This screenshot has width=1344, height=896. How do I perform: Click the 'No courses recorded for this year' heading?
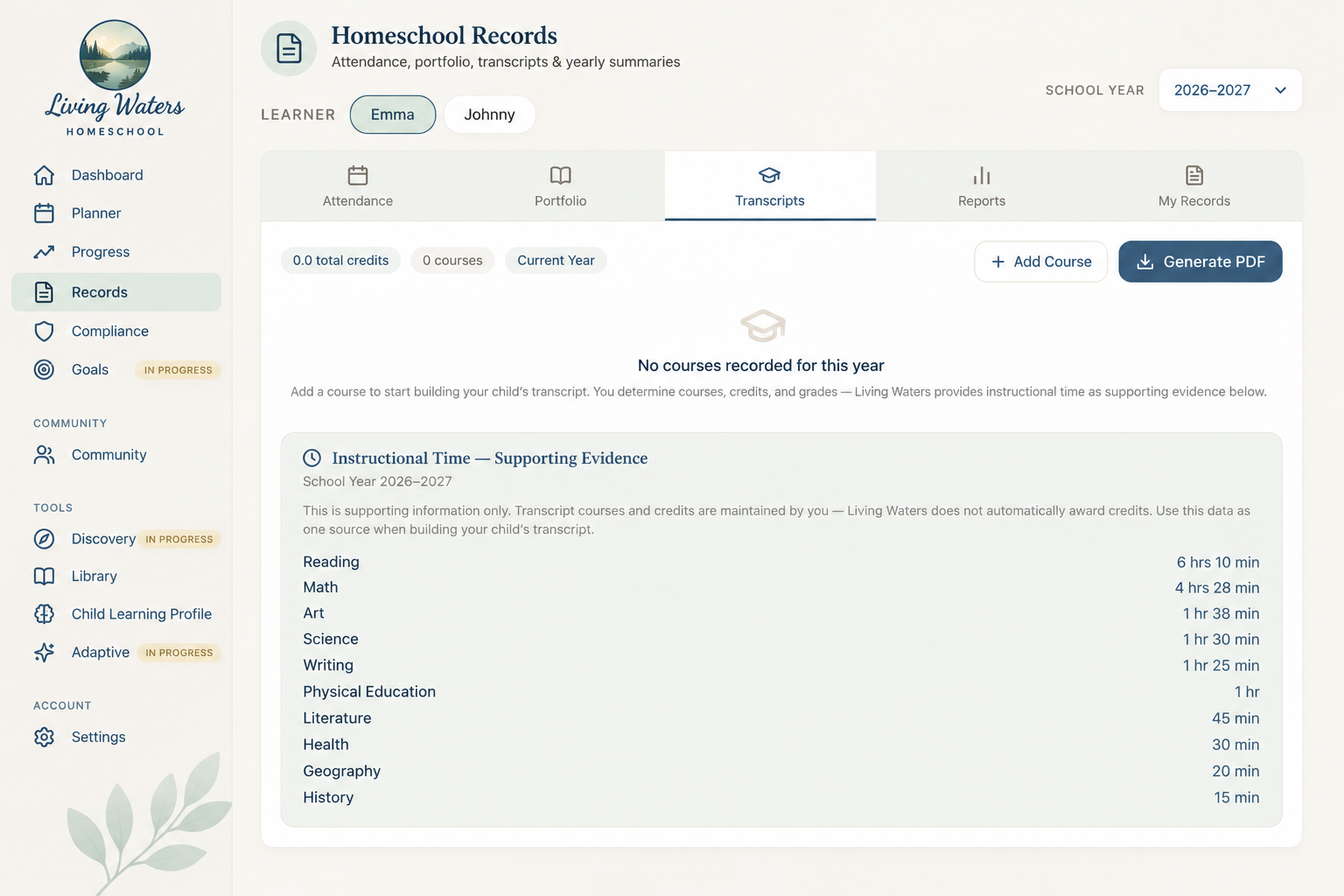pyautogui.click(x=761, y=366)
